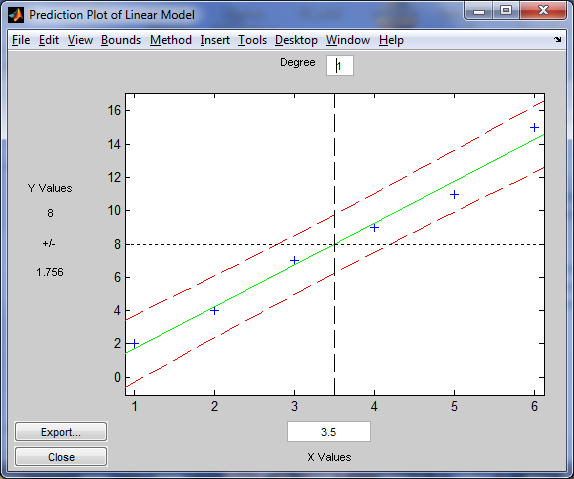Image resolution: width=574 pixels, height=479 pixels.
Task: Click the +/- label
Action: [49, 244]
